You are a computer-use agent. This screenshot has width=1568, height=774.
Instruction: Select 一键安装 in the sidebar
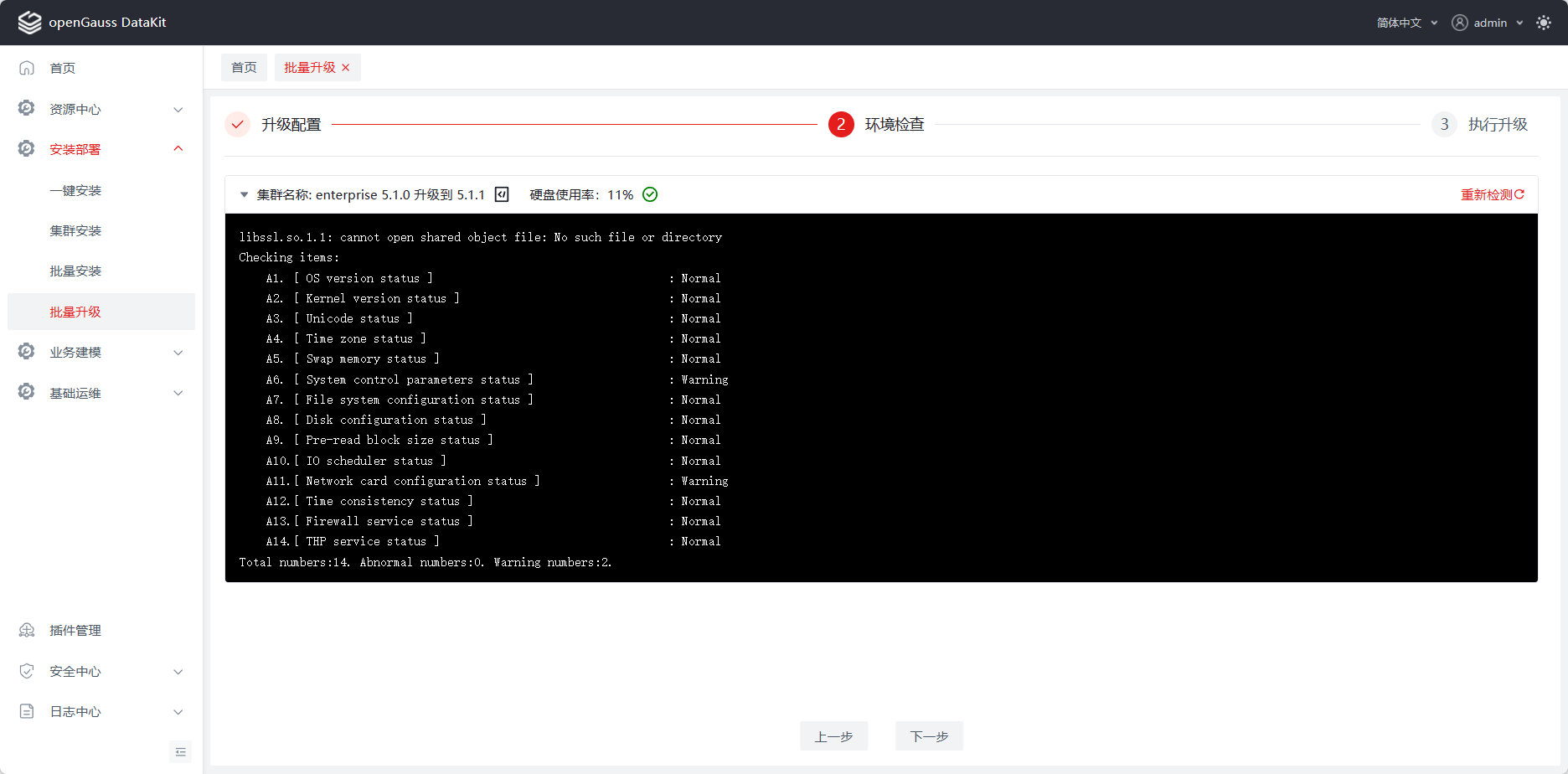click(75, 190)
